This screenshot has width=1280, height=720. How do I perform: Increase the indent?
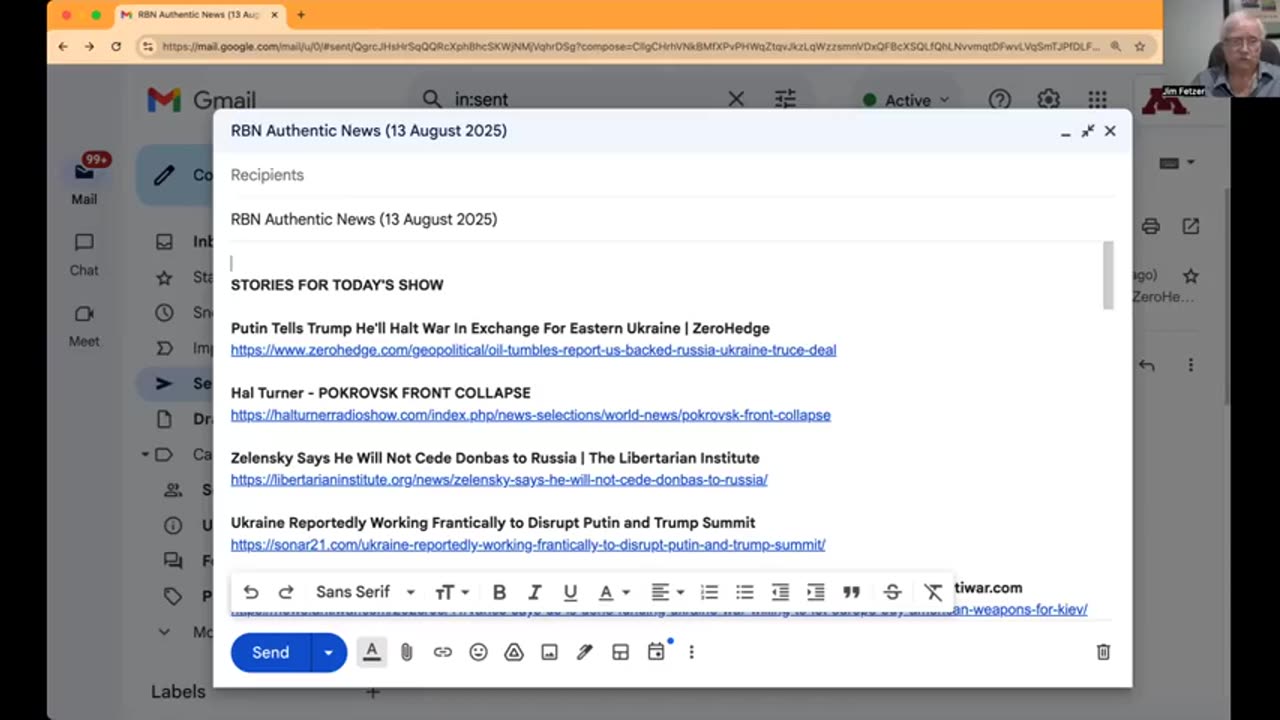(816, 592)
